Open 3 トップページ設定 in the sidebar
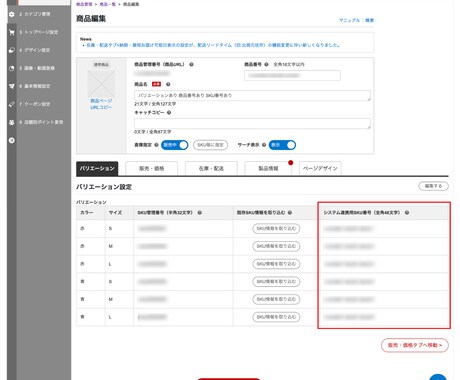This screenshot has width=460, height=380. point(38,32)
